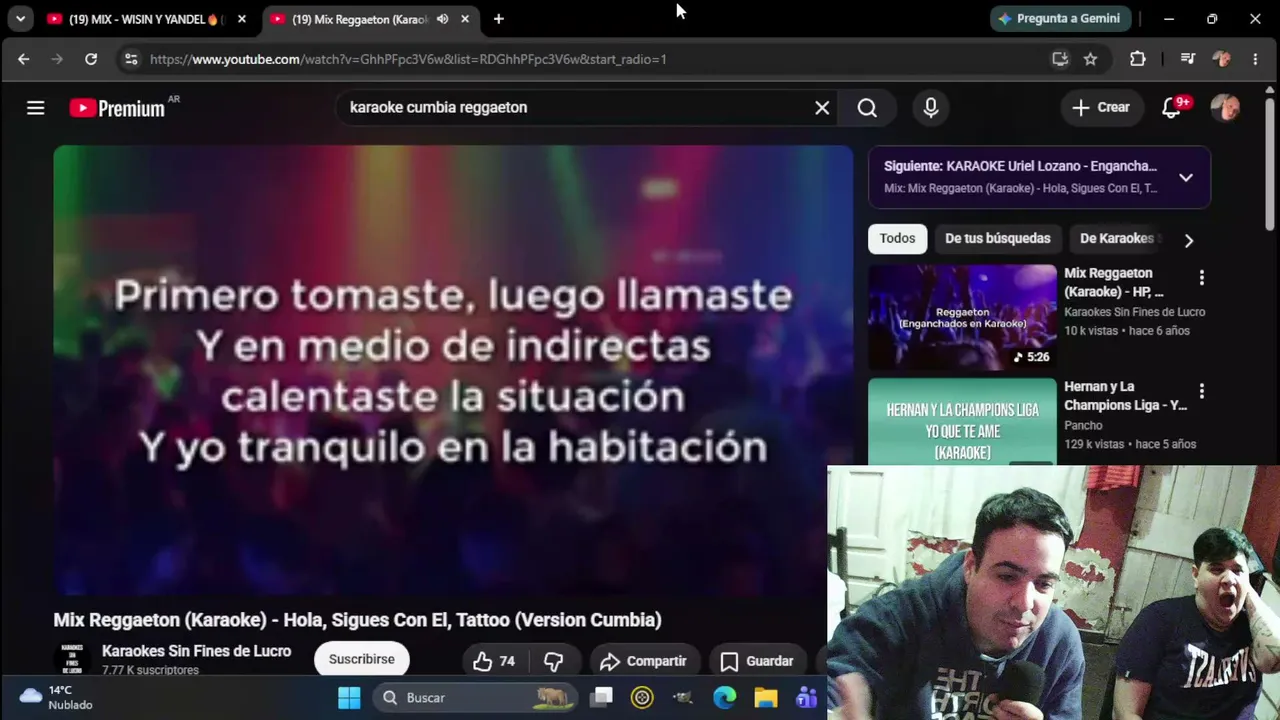The width and height of the screenshot is (1280, 720).
Task: View site information in the address bar
Action: (131, 59)
